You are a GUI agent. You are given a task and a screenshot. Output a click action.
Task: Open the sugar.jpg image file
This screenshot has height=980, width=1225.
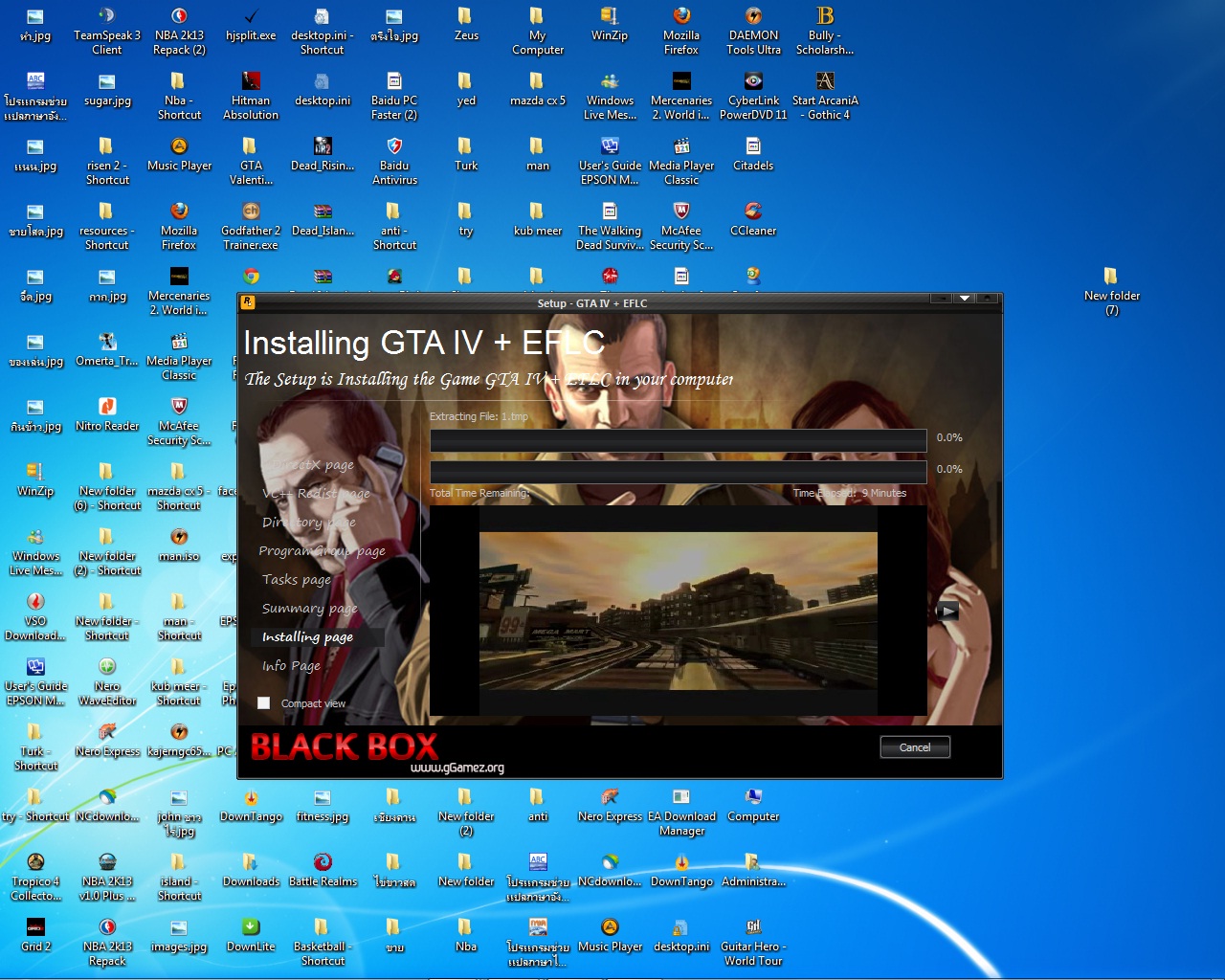pyautogui.click(x=107, y=90)
